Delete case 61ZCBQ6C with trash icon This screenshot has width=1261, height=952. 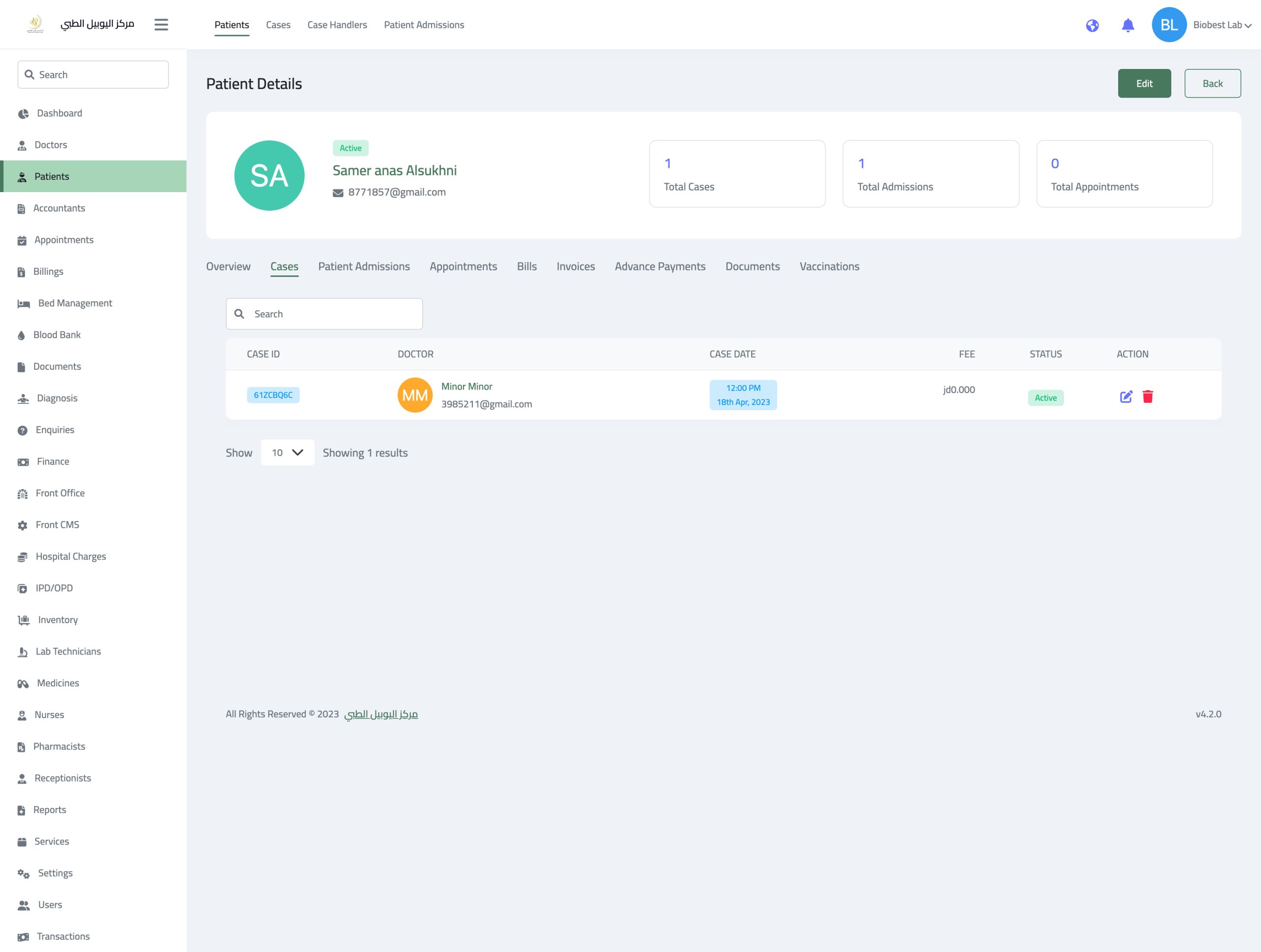[x=1148, y=396]
